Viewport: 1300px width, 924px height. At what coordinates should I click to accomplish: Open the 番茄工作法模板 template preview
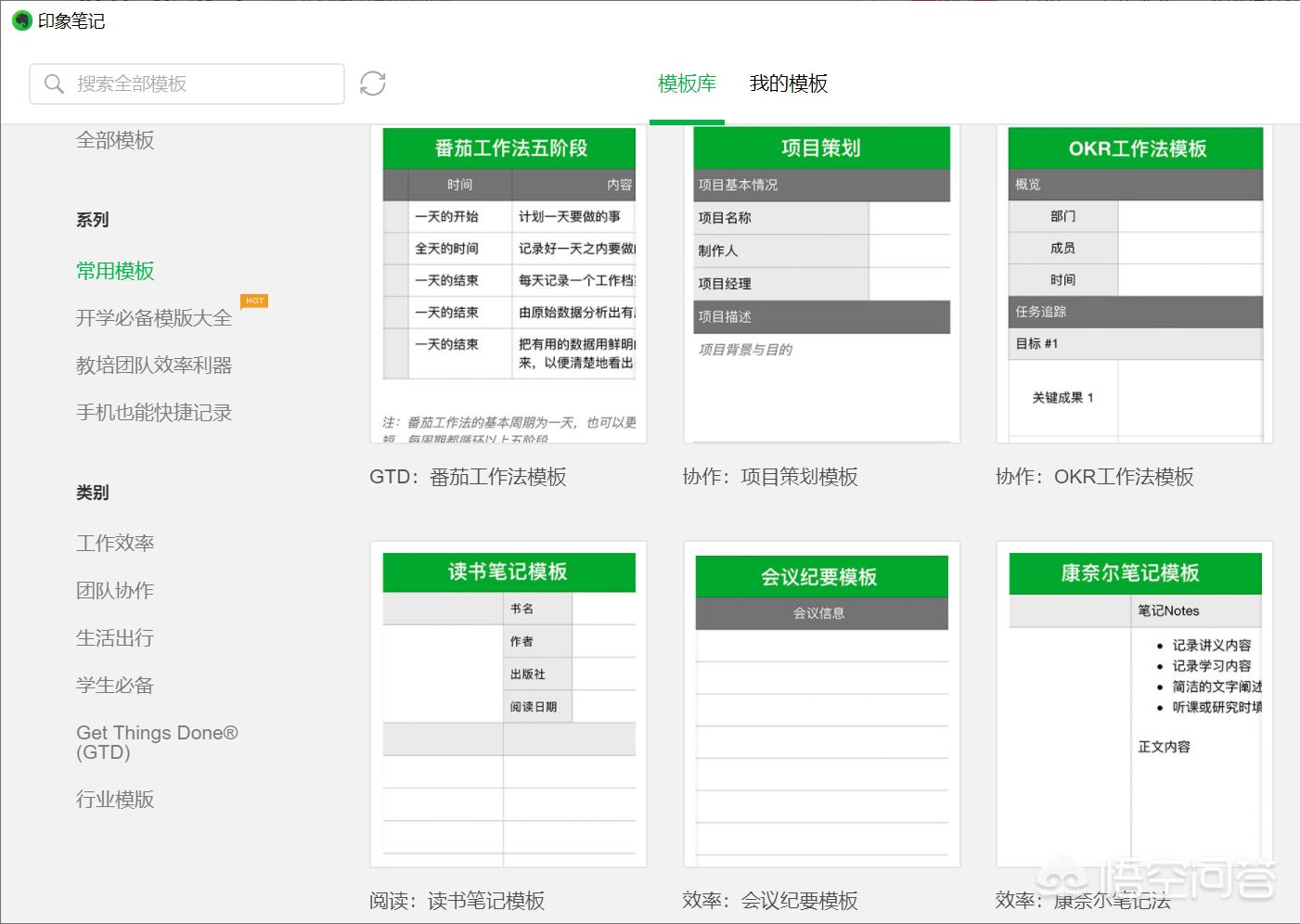[508, 283]
